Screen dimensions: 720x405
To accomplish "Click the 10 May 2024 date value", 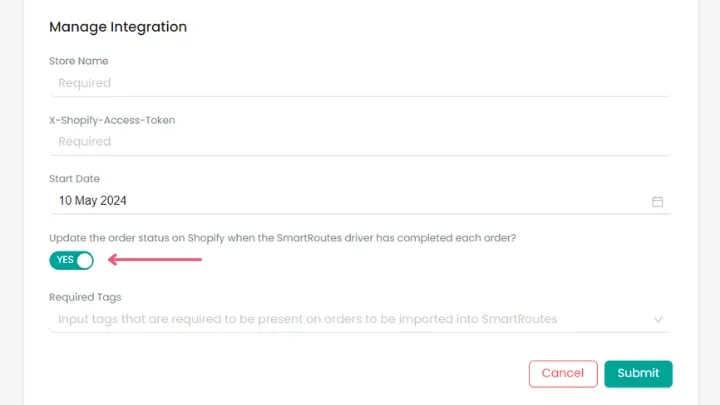I will 93,201.
